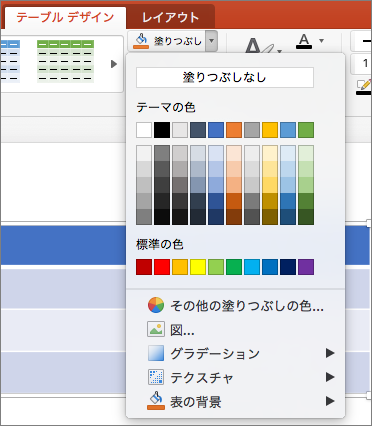Click the color wheel icon for more fill colors
The height and width of the screenshot is (426, 372).
pyautogui.click(x=156, y=305)
